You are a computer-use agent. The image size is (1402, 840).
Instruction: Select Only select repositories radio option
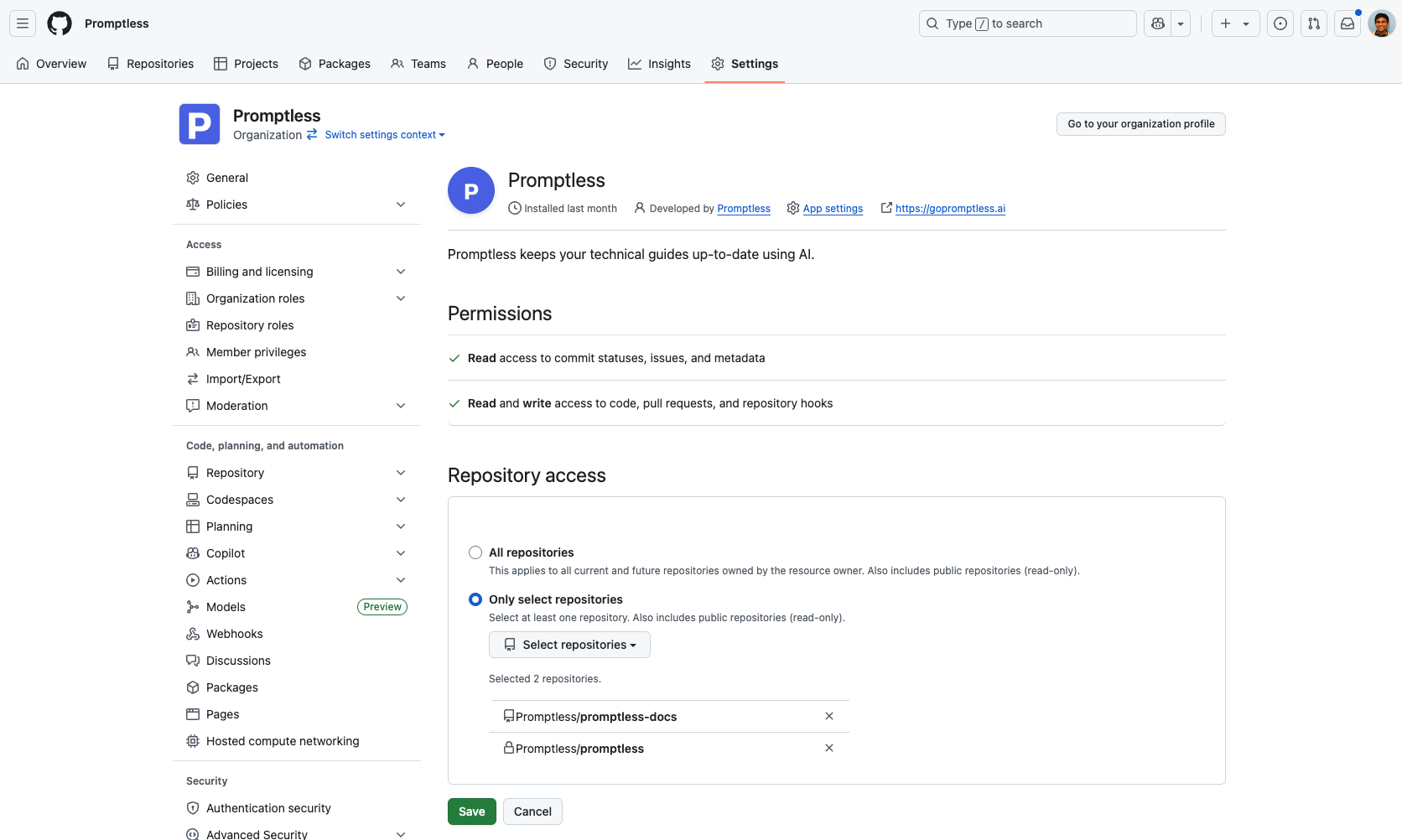pyautogui.click(x=475, y=599)
